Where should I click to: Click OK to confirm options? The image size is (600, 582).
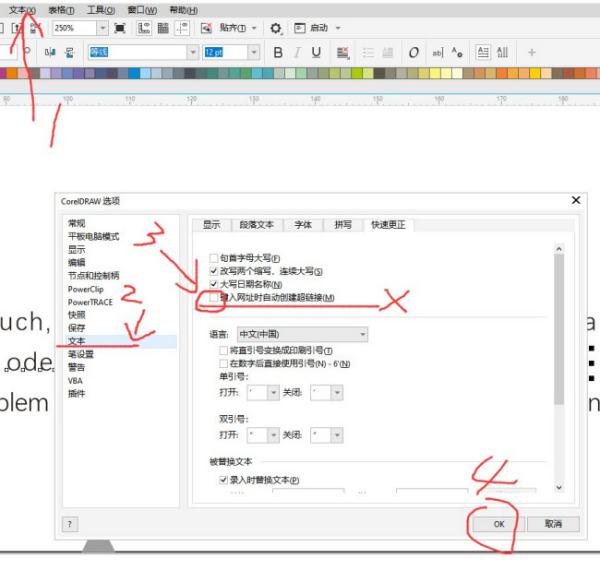click(x=499, y=524)
